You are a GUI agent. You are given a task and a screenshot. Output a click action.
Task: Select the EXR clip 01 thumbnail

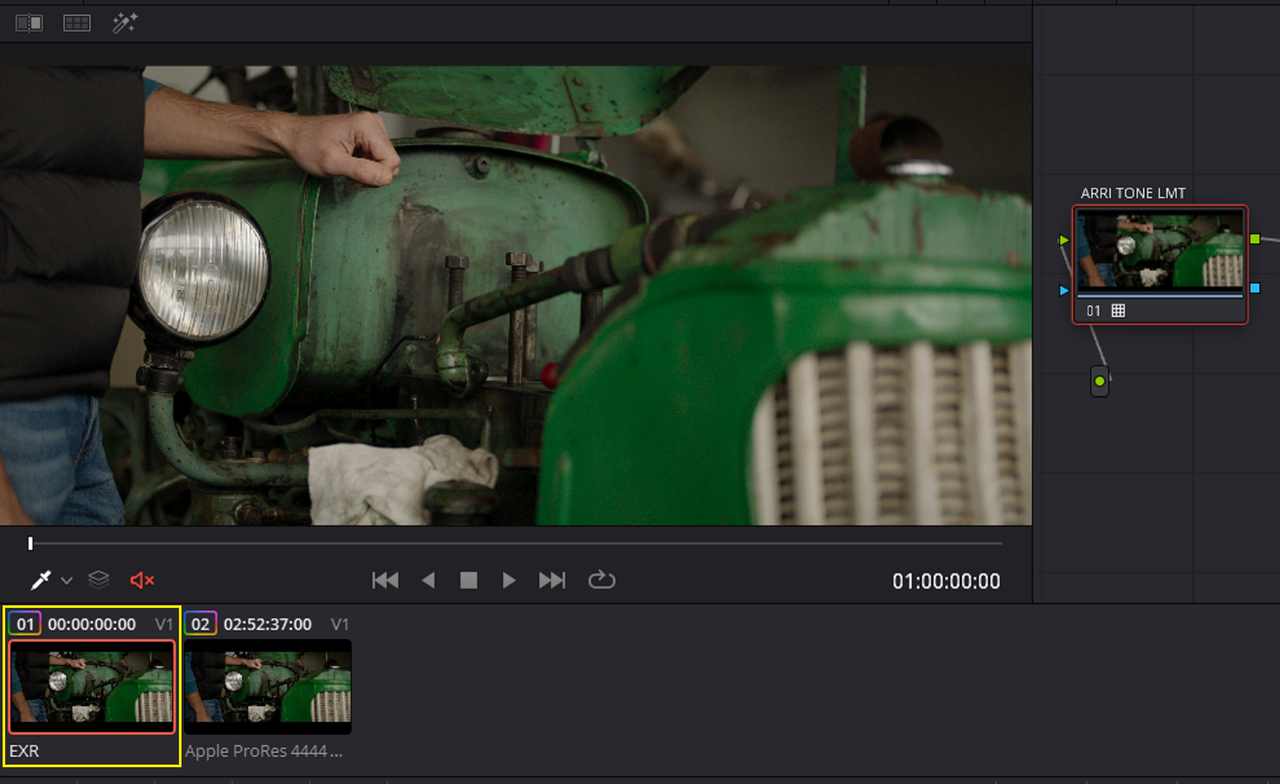click(x=92, y=687)
